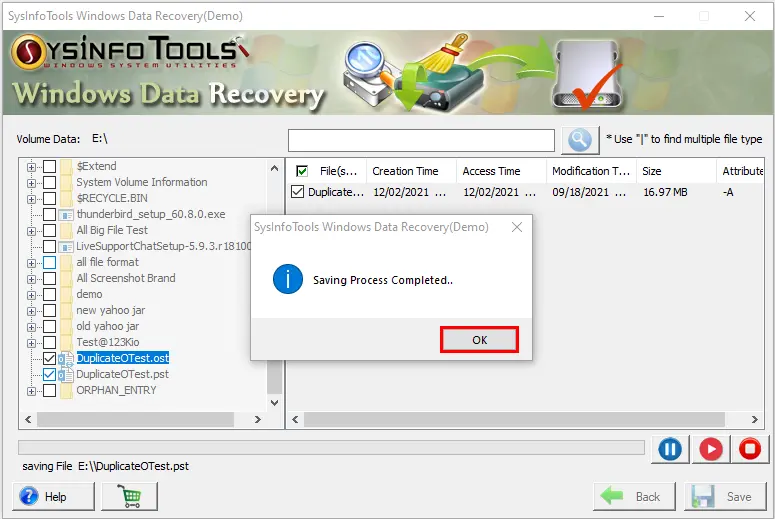Toggle checkbox for All Big File Test
Image resolution: width=775 pixels, height=519 pixels.
[49, 230]
